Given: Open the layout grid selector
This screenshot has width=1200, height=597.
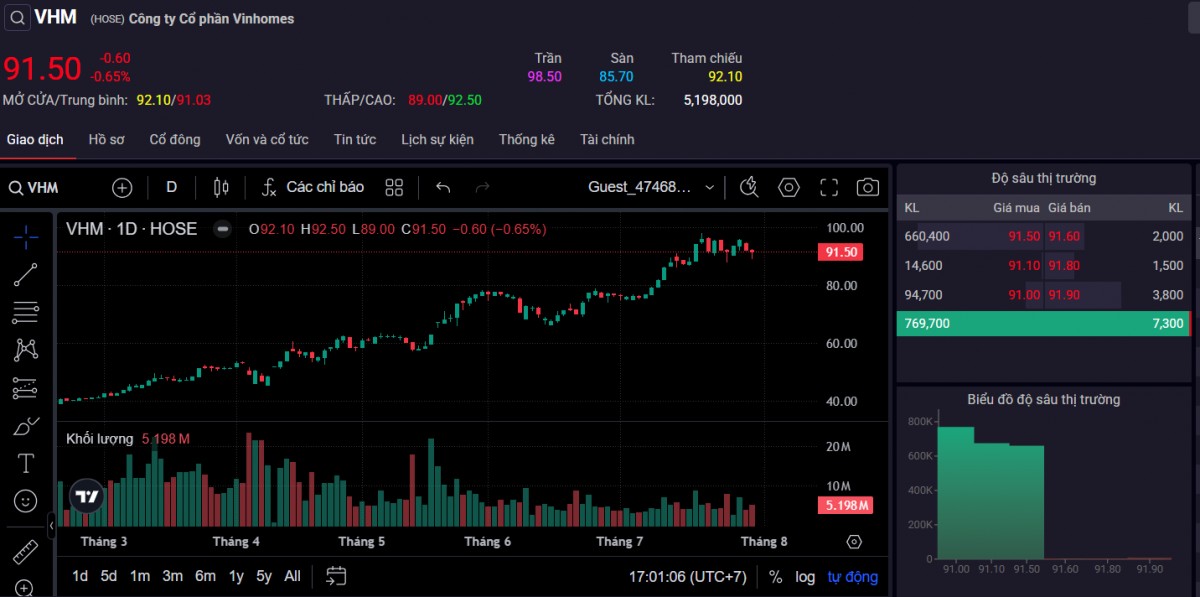Looking at the screenshot, I should [x=394, y=187].
